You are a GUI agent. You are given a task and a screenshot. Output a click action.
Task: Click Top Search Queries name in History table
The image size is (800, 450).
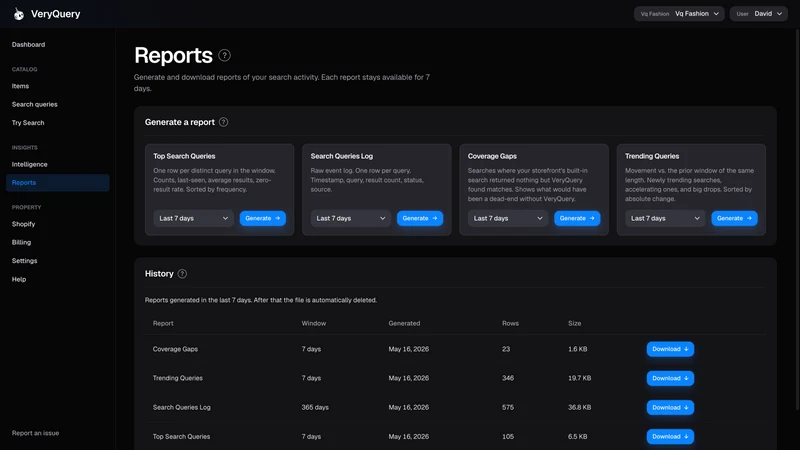pos(181,436)
